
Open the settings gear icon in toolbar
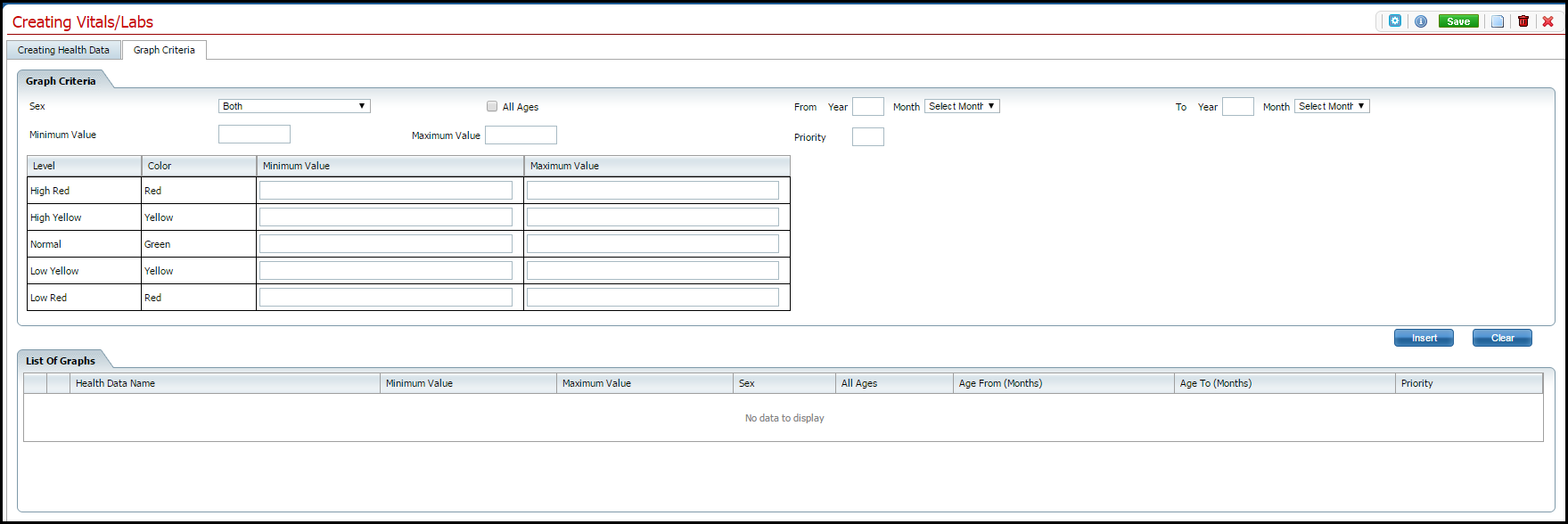(1395, 21)
